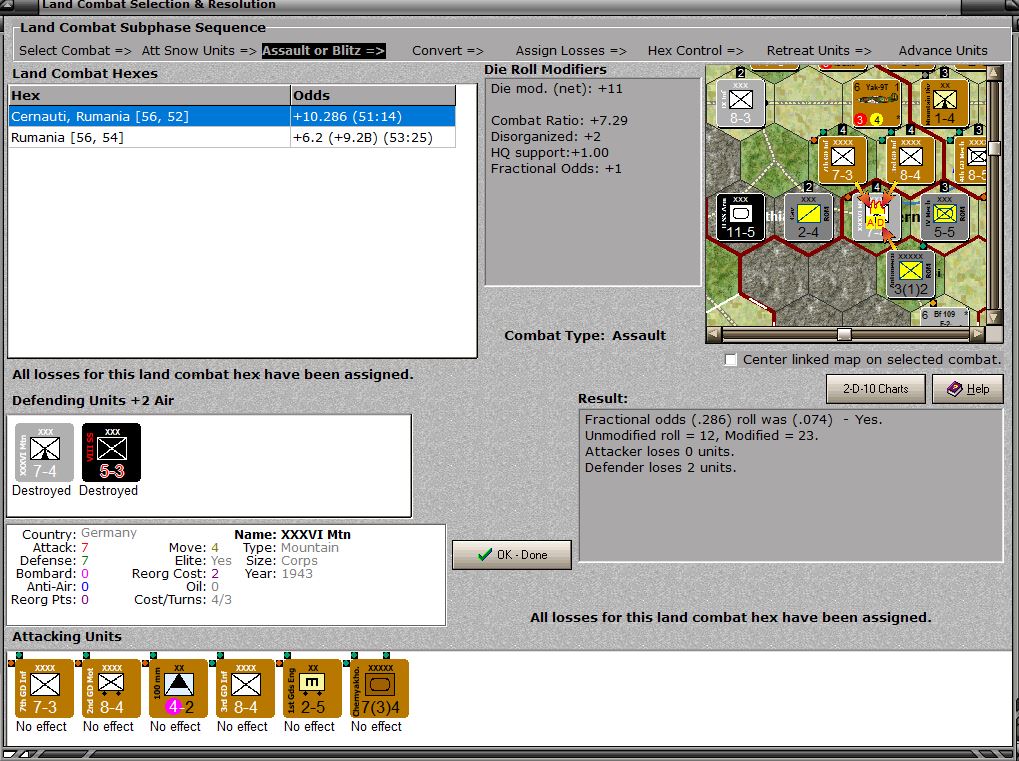Image resolution: width=1019 pixels, height=761 pixels.
Task: Click the 'Fractional Odds: +1' modifier line
Action: (556, 168)
